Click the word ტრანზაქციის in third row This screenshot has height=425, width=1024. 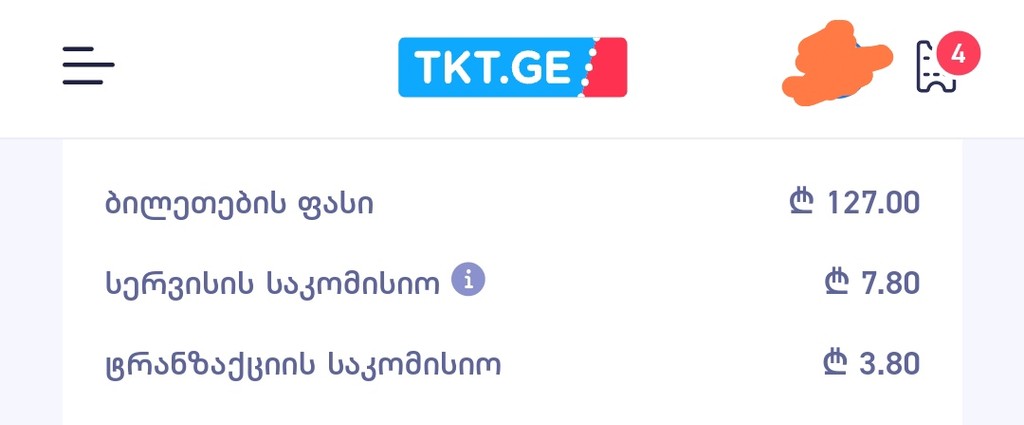(209, 364)
